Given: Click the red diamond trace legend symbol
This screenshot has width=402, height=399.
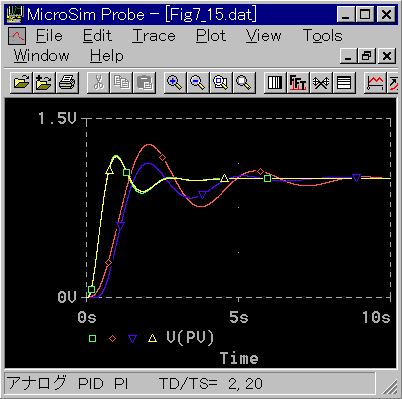Looking at the screenshot, I should [113, 339].
